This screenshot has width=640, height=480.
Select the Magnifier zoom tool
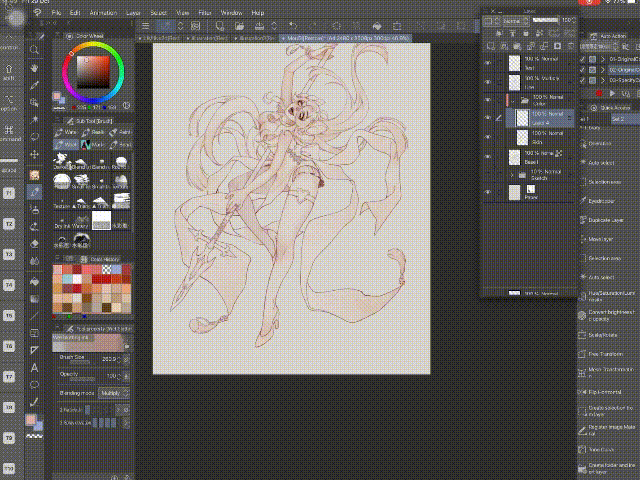coord(35,49)
